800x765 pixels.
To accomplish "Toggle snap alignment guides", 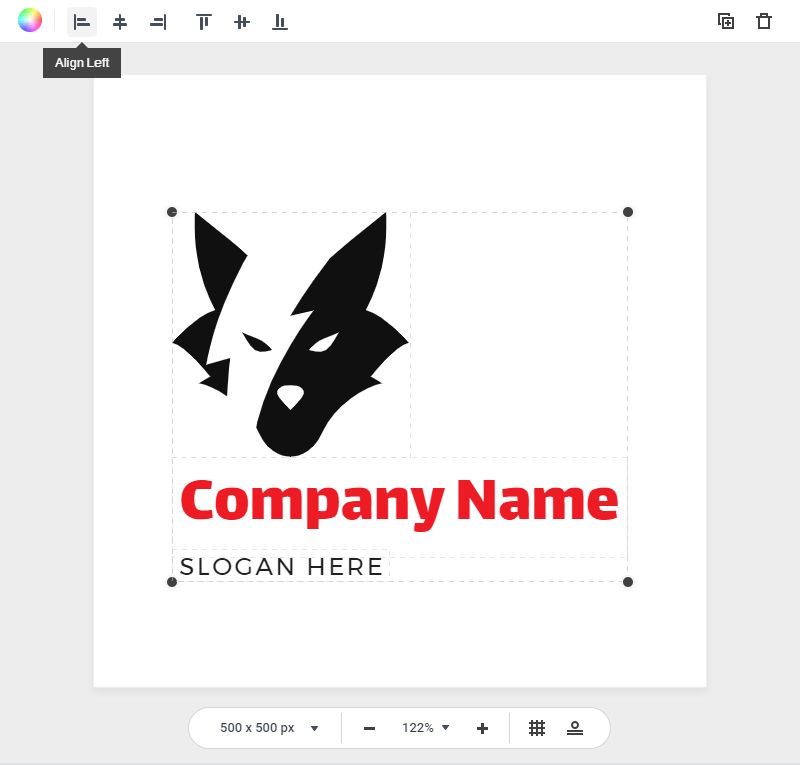I will click(x=575, y=728).
